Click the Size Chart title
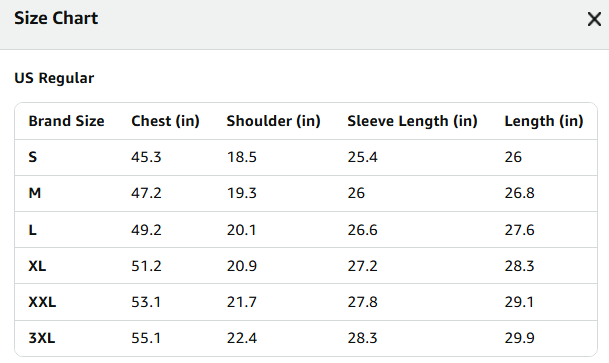The image size is (609, 363). point(56,18)
